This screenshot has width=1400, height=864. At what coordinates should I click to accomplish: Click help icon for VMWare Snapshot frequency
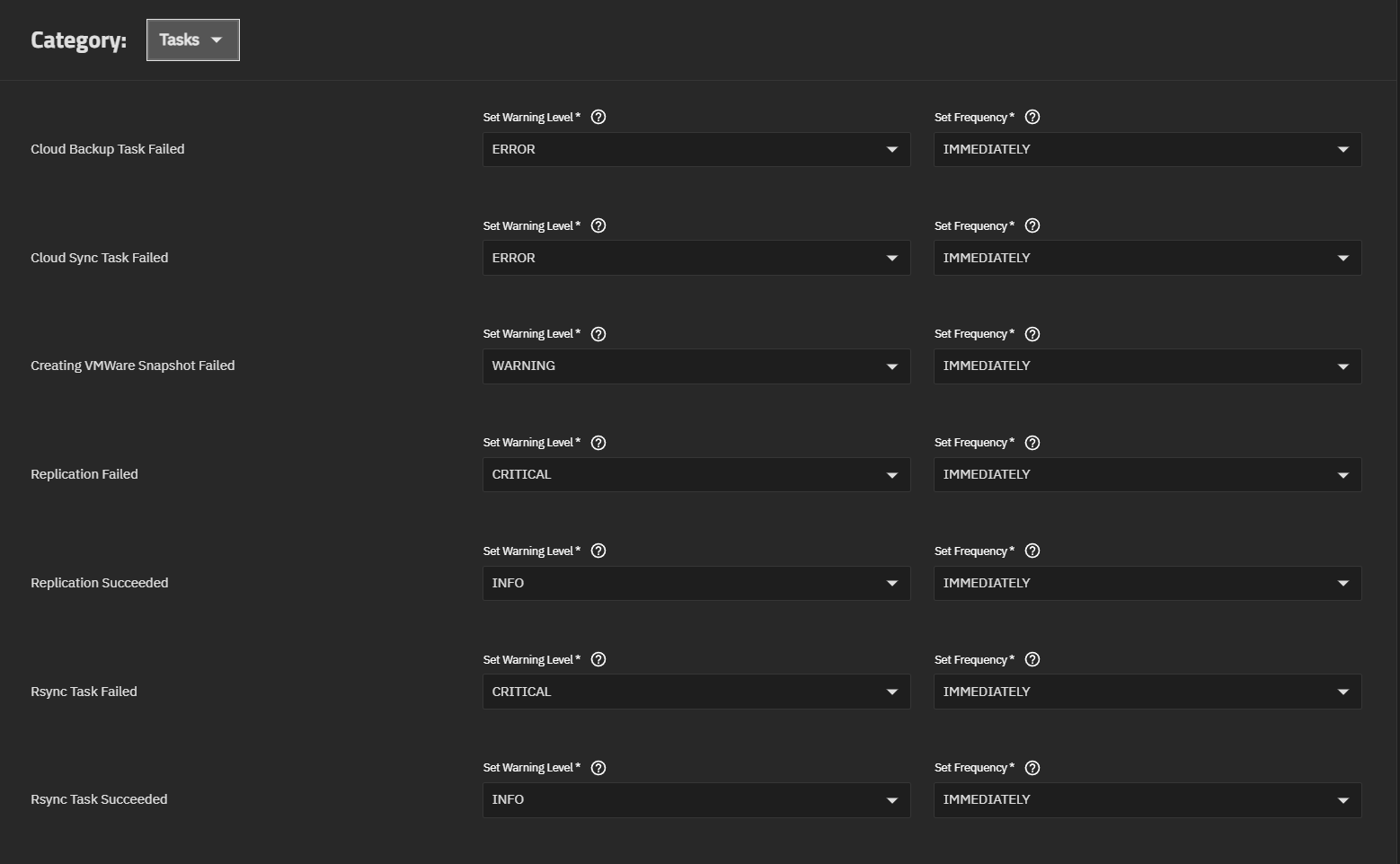(1032, 334)
